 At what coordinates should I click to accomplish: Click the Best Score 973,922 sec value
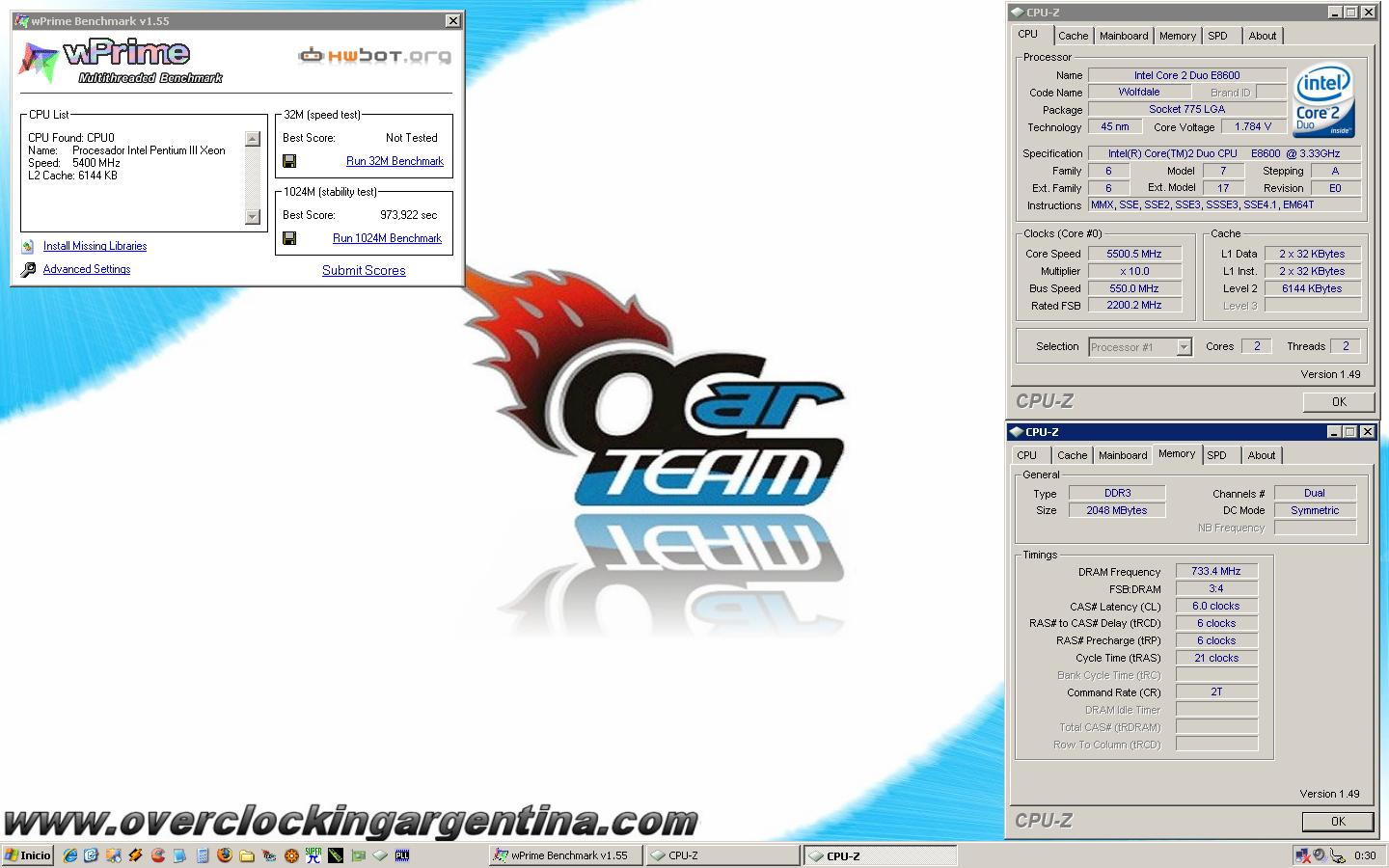(x=409, y=215)
